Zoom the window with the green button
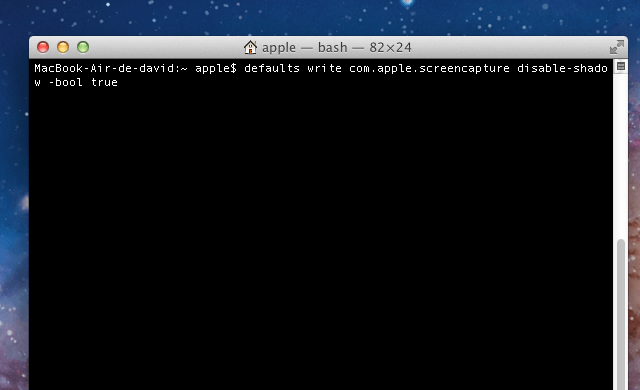The image size is (640, 390). [x=83, y=47]
